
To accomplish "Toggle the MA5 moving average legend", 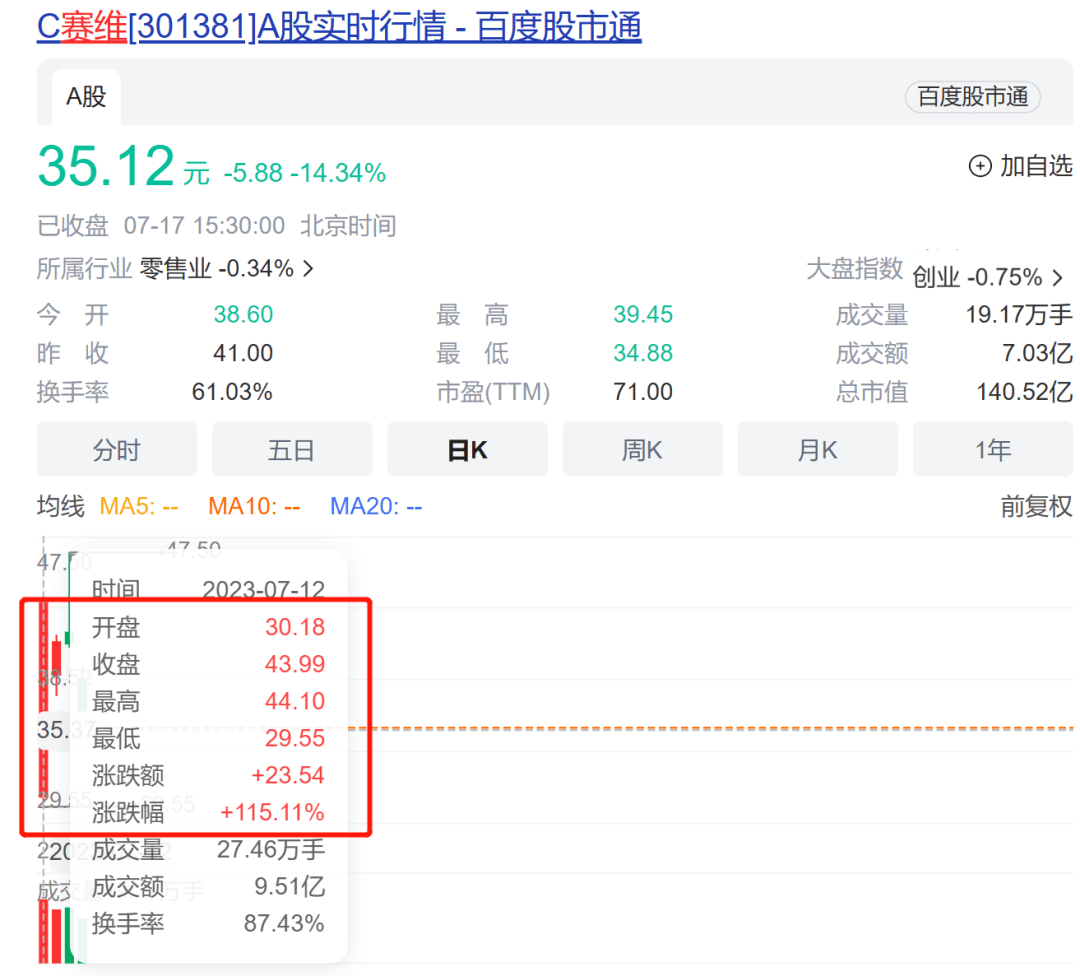I will 138,507.
